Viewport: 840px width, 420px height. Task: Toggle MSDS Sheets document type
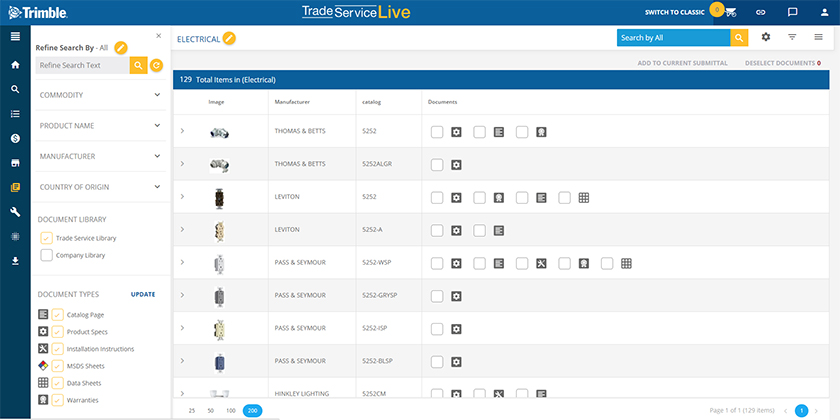point(58,366)
